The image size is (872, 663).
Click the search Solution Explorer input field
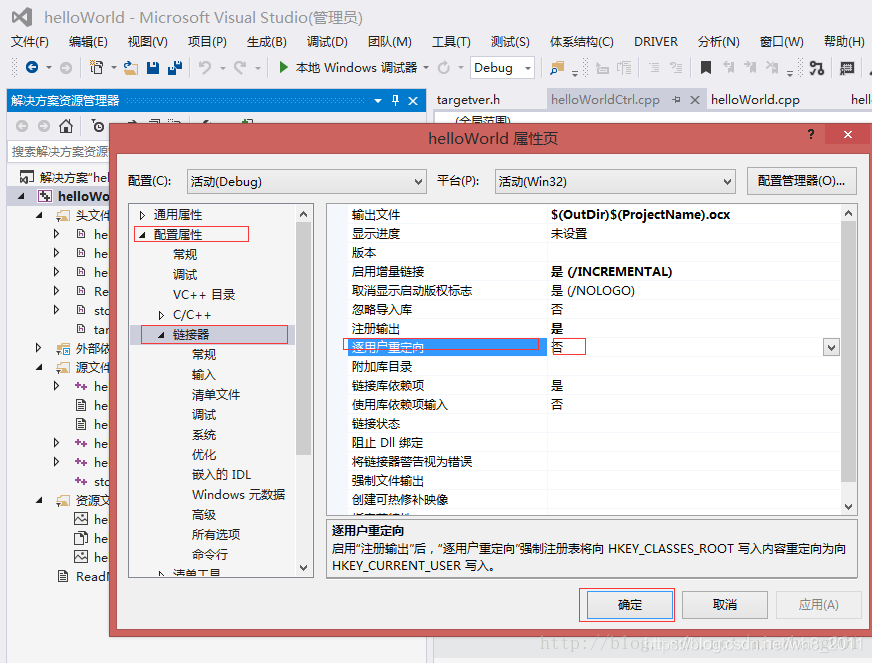tap(60, 151)
